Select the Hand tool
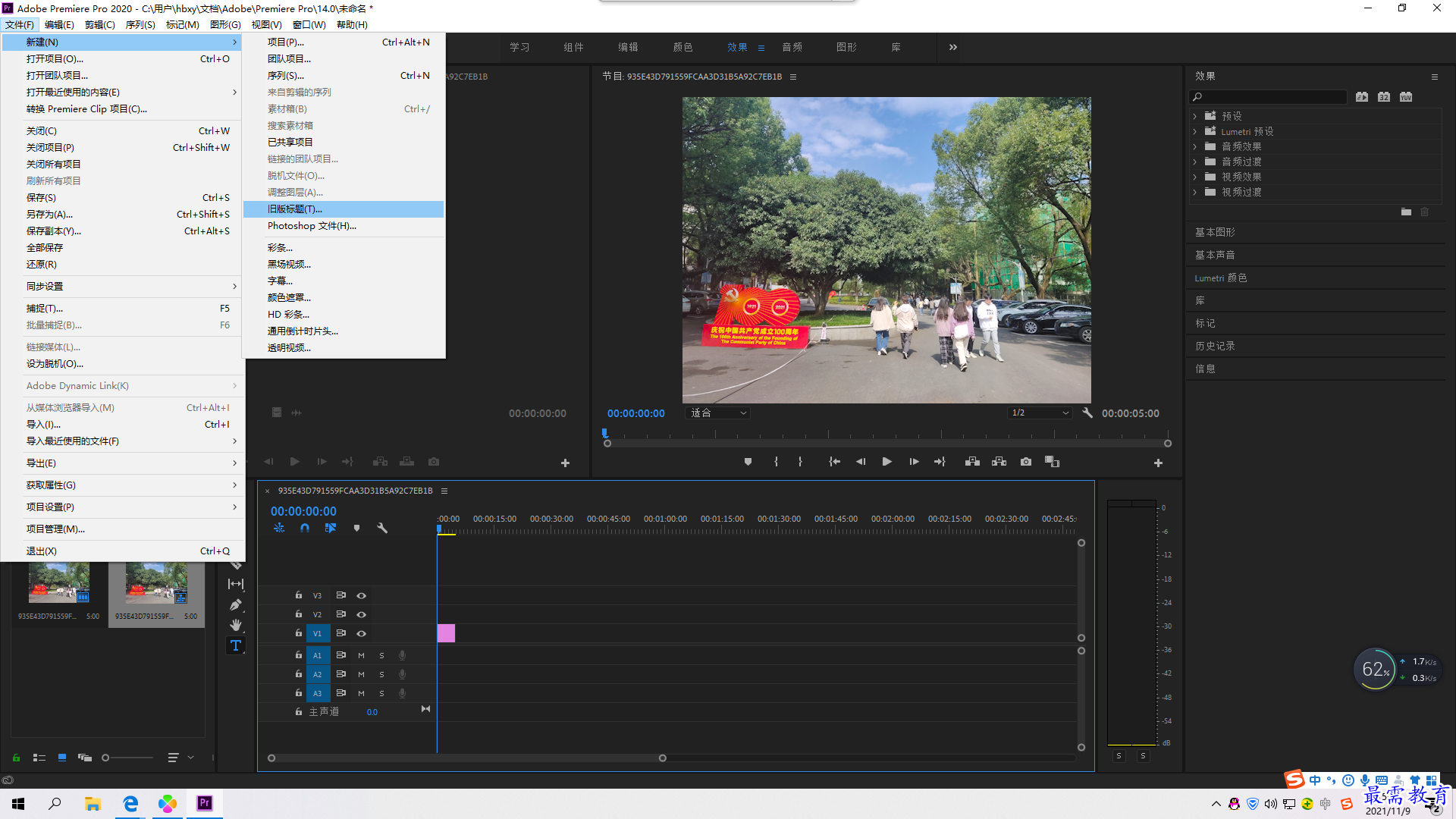 [236, 625]
